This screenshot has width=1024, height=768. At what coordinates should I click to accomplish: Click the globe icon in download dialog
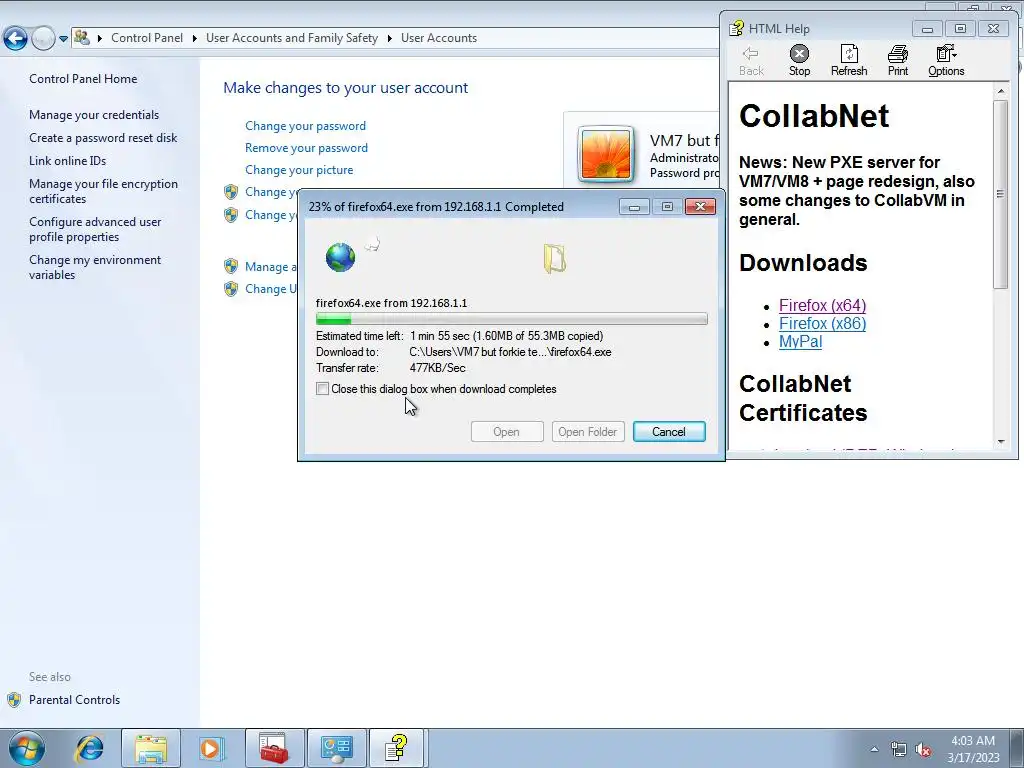pyautogui.click(x=340, y=257)
